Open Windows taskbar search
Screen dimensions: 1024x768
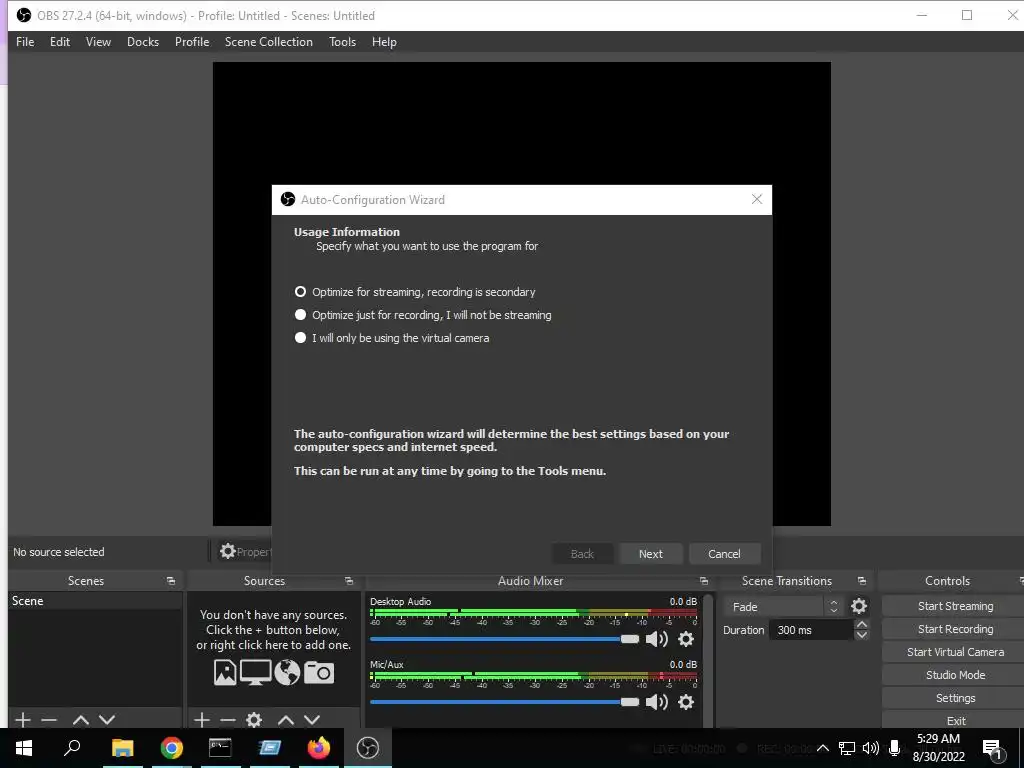[72, 748]
